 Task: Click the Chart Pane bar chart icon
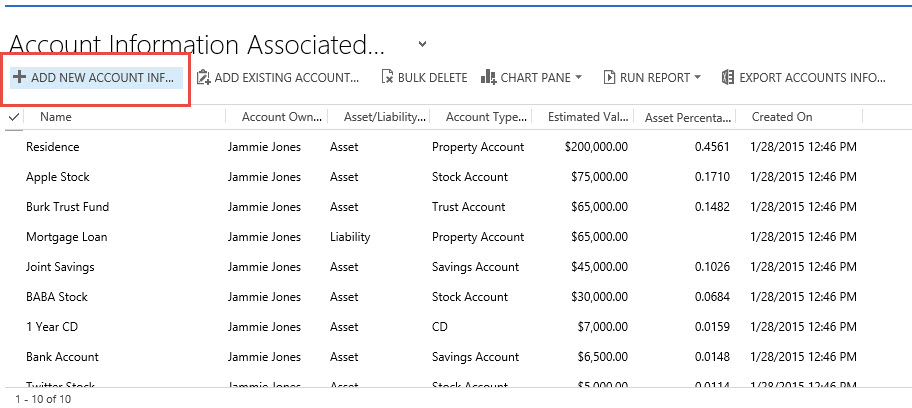click(x=488, y=77)
